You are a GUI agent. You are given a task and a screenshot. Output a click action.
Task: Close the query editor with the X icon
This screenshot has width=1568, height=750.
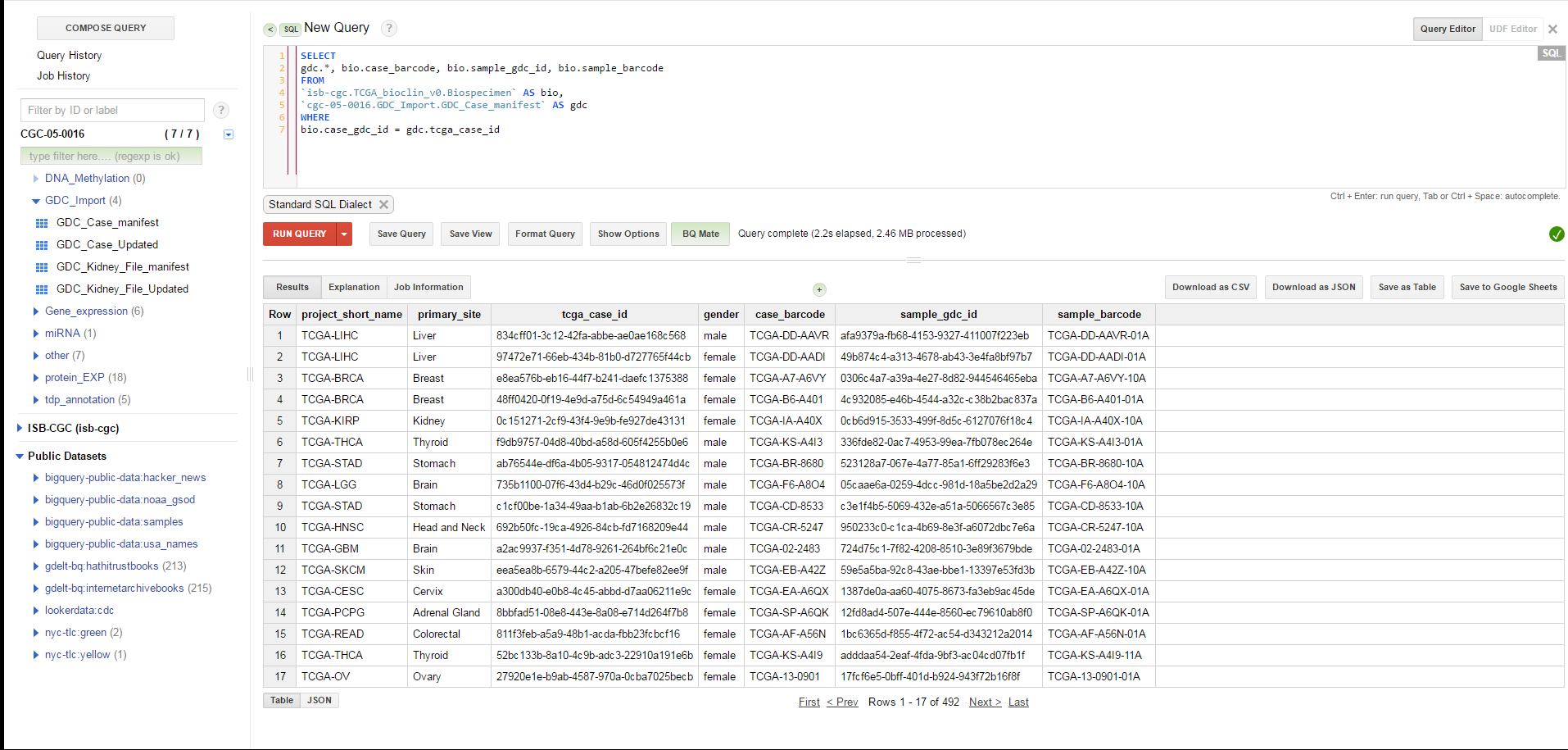click(x=1552, y=29)
